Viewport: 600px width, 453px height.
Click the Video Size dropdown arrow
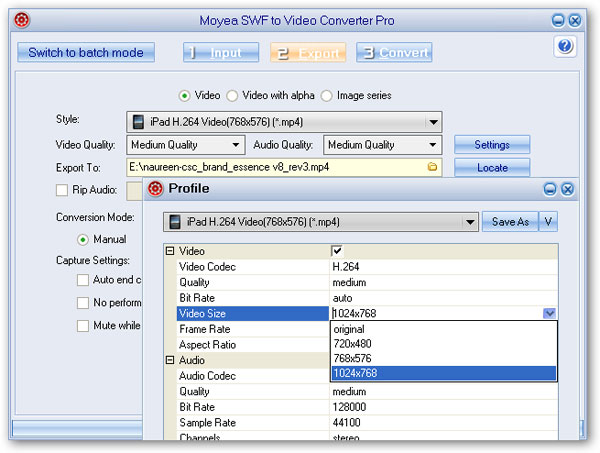pos(549,313)
